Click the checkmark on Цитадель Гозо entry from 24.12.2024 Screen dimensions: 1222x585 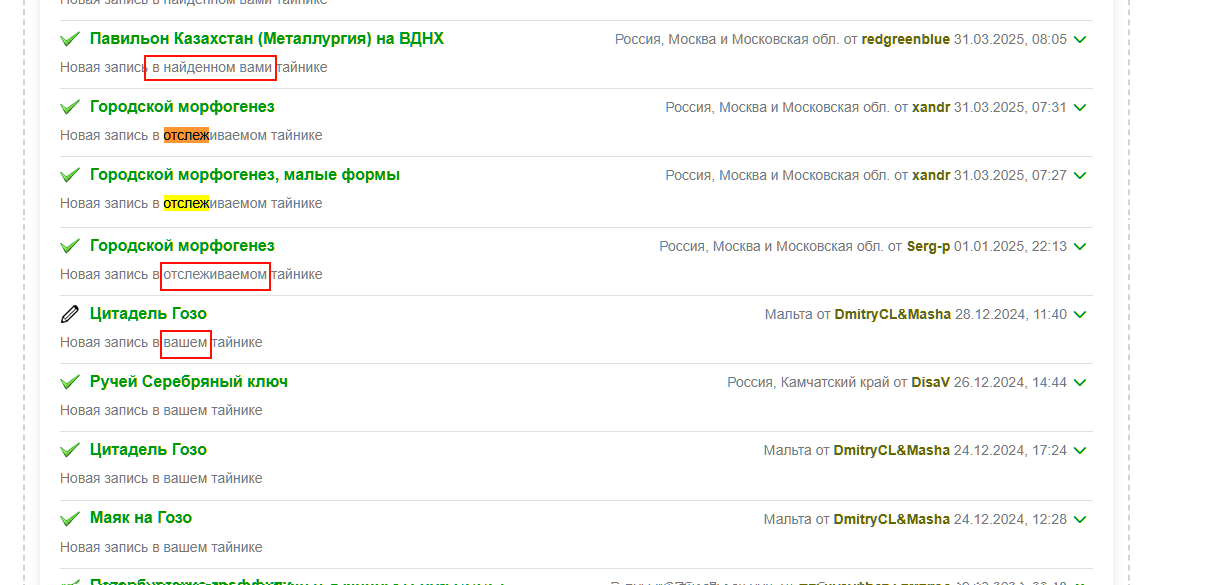pyautogui.click(x=69, y=450)
